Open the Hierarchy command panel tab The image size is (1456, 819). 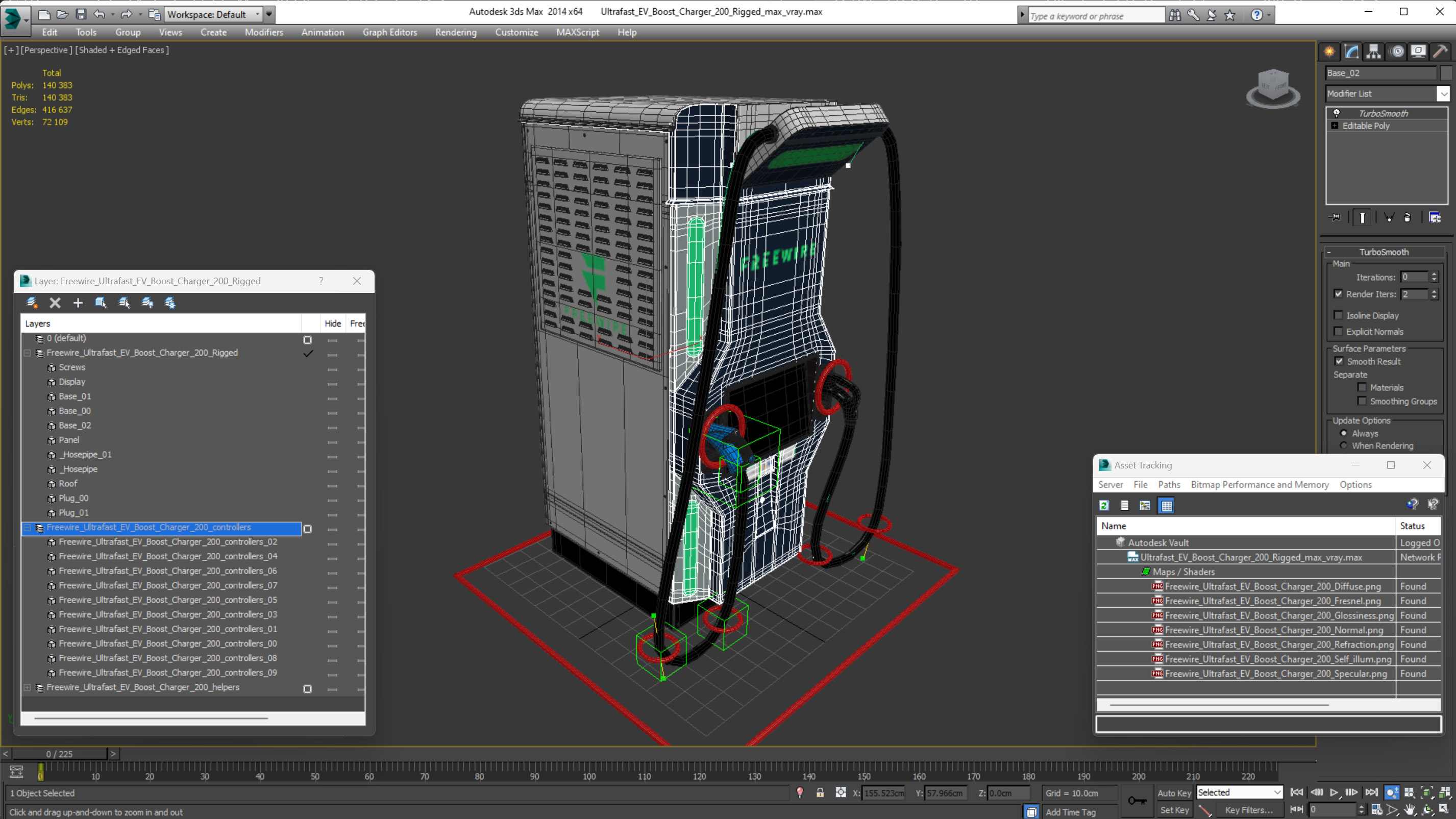tap(1373, 52)
